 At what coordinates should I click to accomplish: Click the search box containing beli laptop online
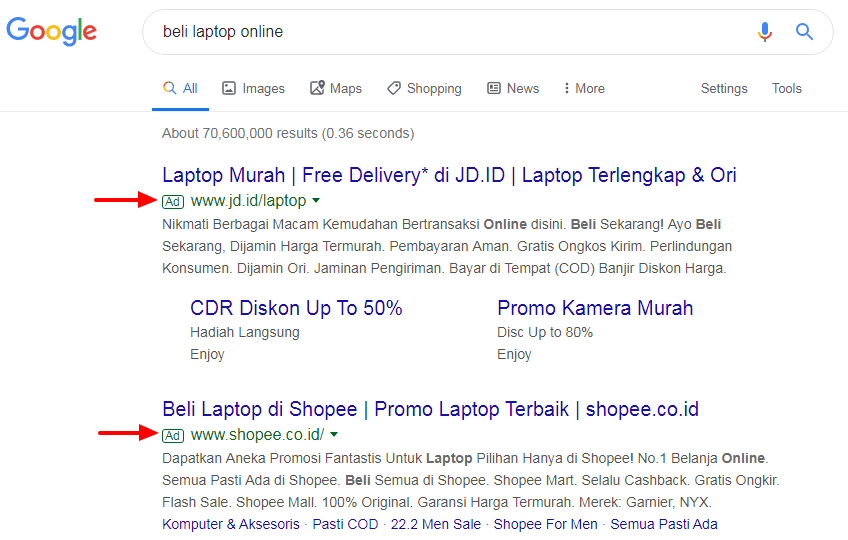[x=440, y=32]
